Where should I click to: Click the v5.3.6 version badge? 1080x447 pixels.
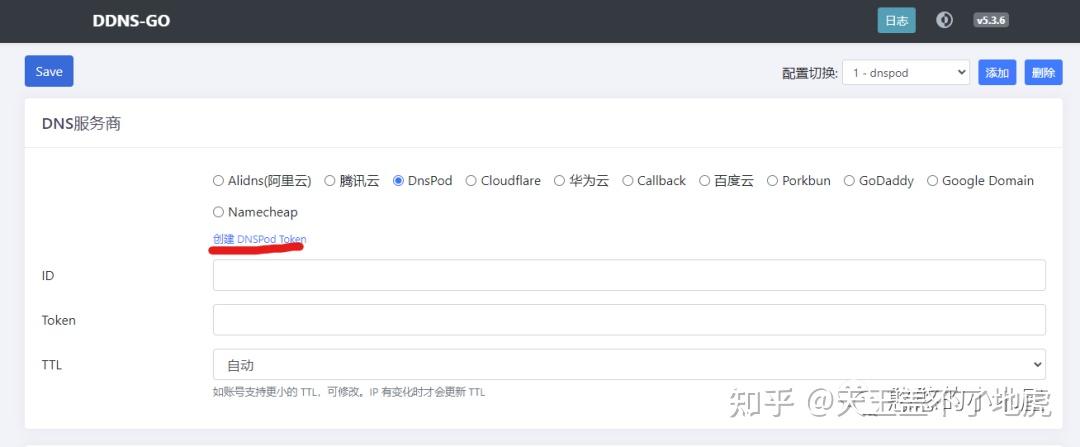991,21
